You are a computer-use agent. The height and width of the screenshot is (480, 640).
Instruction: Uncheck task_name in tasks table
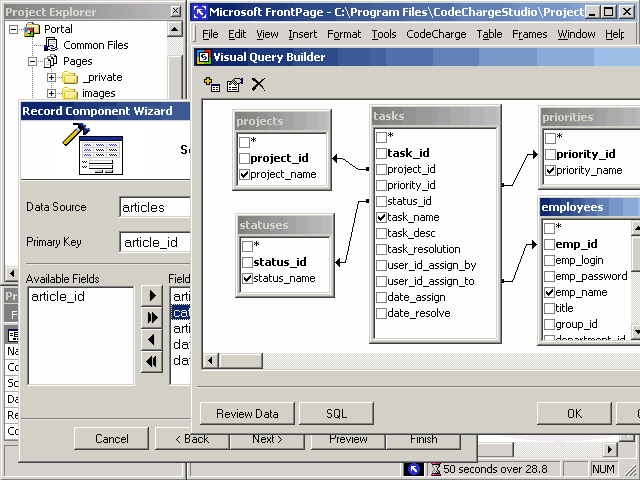click(x=381, y=218)
